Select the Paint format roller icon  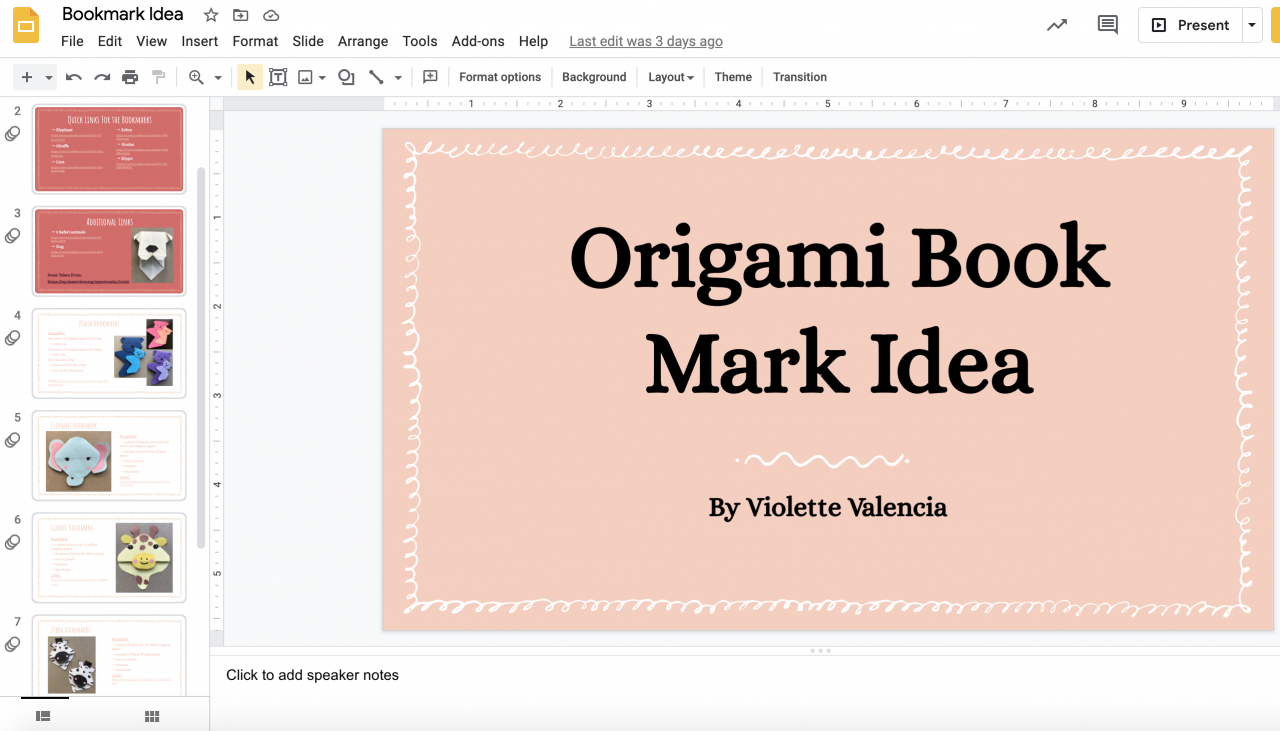click(158, 77)
